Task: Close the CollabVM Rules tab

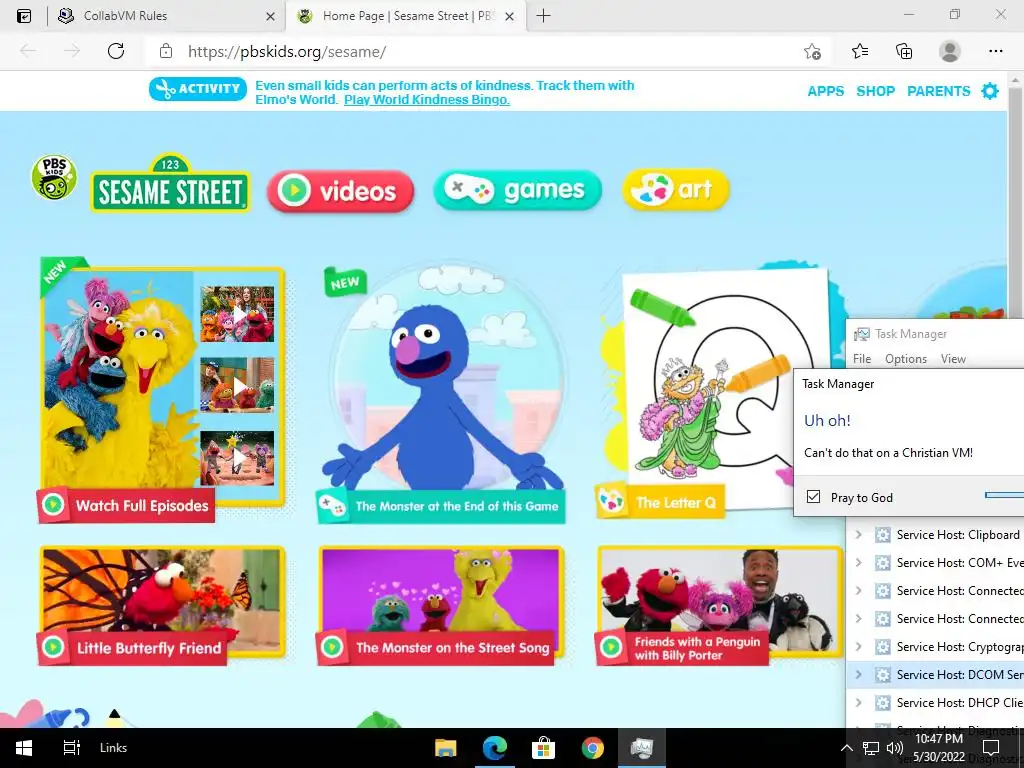Action: pyautogui.click(x=270, y=16)
